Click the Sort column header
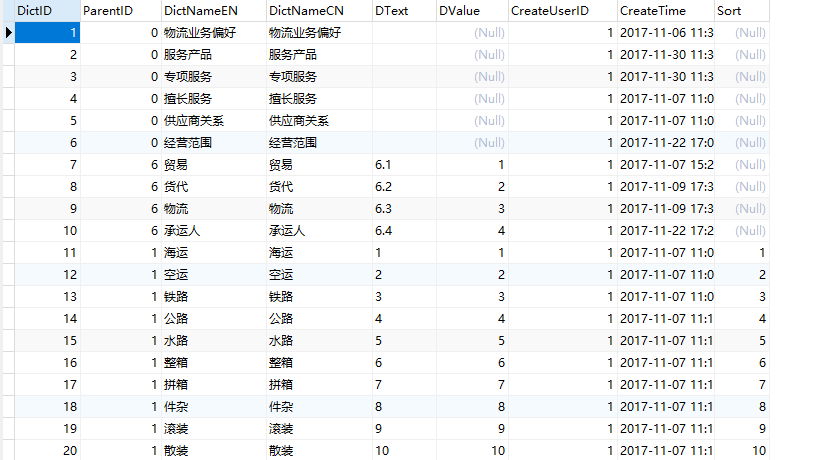Viewport: 838px width, 460px height. tap(742, 11)
